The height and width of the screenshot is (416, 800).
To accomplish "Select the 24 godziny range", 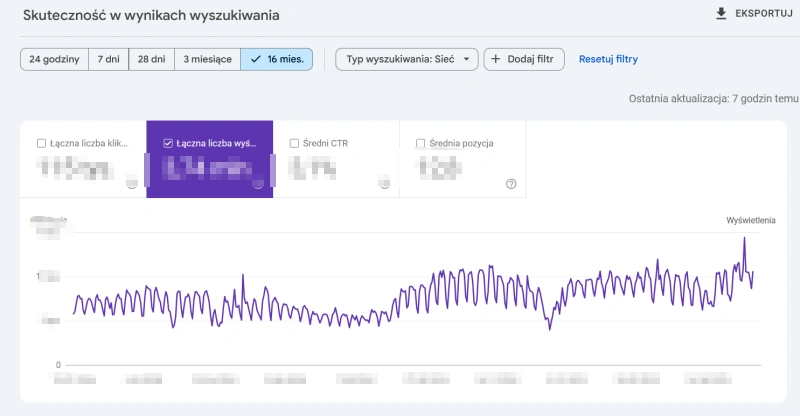I will (x=55, y=59).
